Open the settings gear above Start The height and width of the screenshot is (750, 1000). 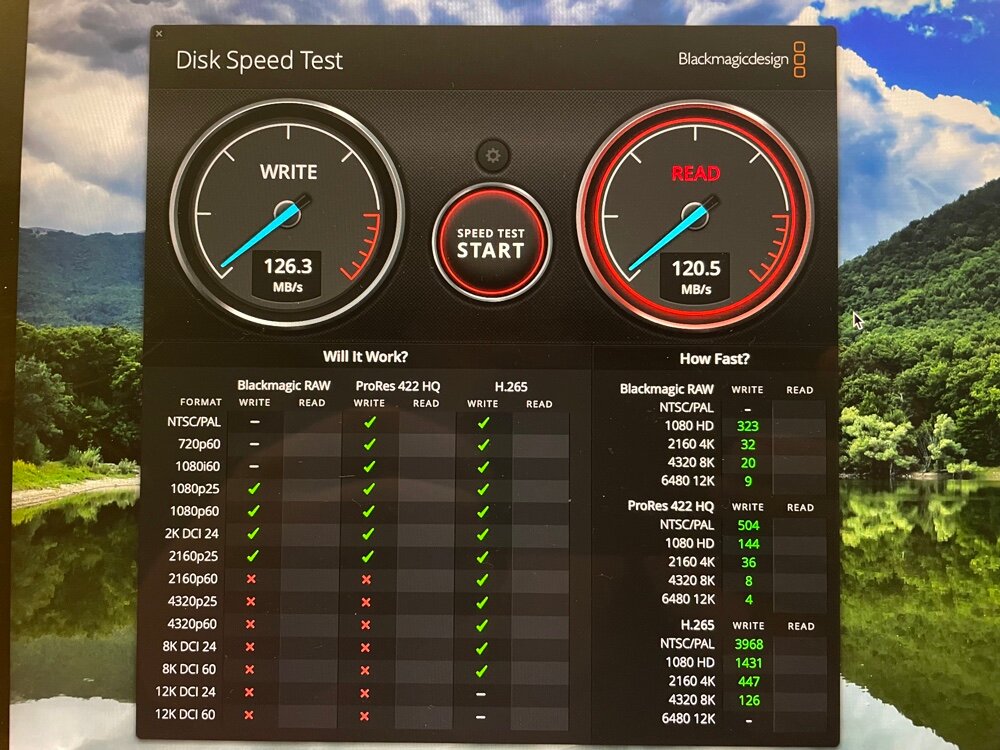[x=493, y=156]
